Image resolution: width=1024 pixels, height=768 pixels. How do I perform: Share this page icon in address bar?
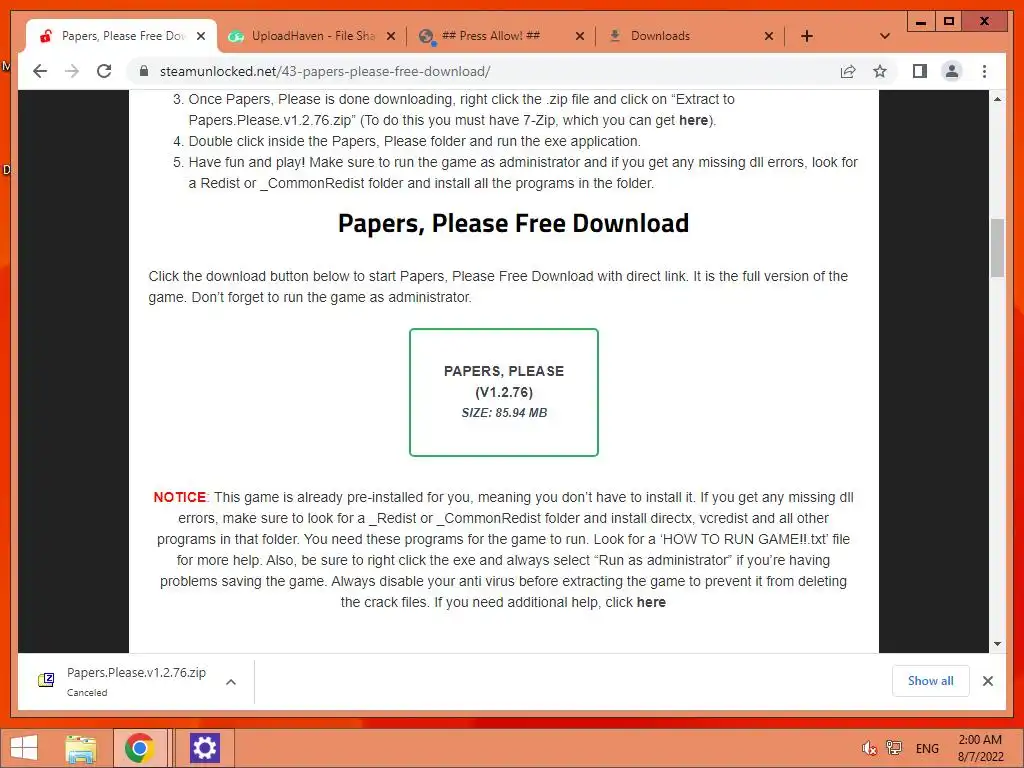[x=848, y=71]
